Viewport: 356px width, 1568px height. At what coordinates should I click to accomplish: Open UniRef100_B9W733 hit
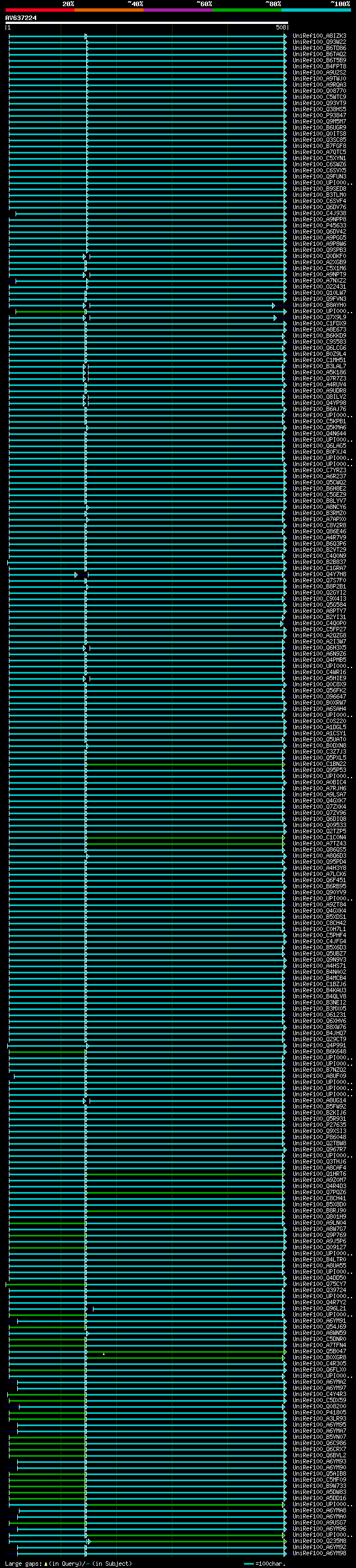tap(319, 1485)
